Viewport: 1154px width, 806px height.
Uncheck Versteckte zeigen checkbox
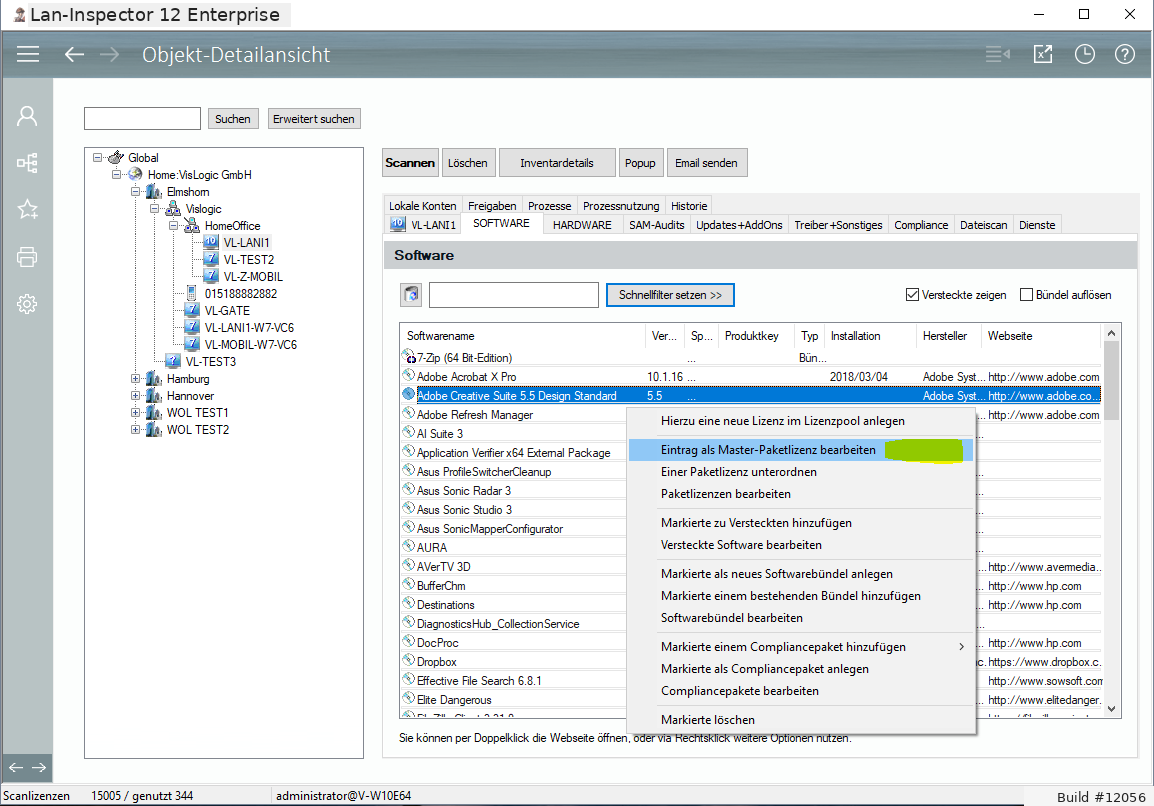(x=913, y=295)
